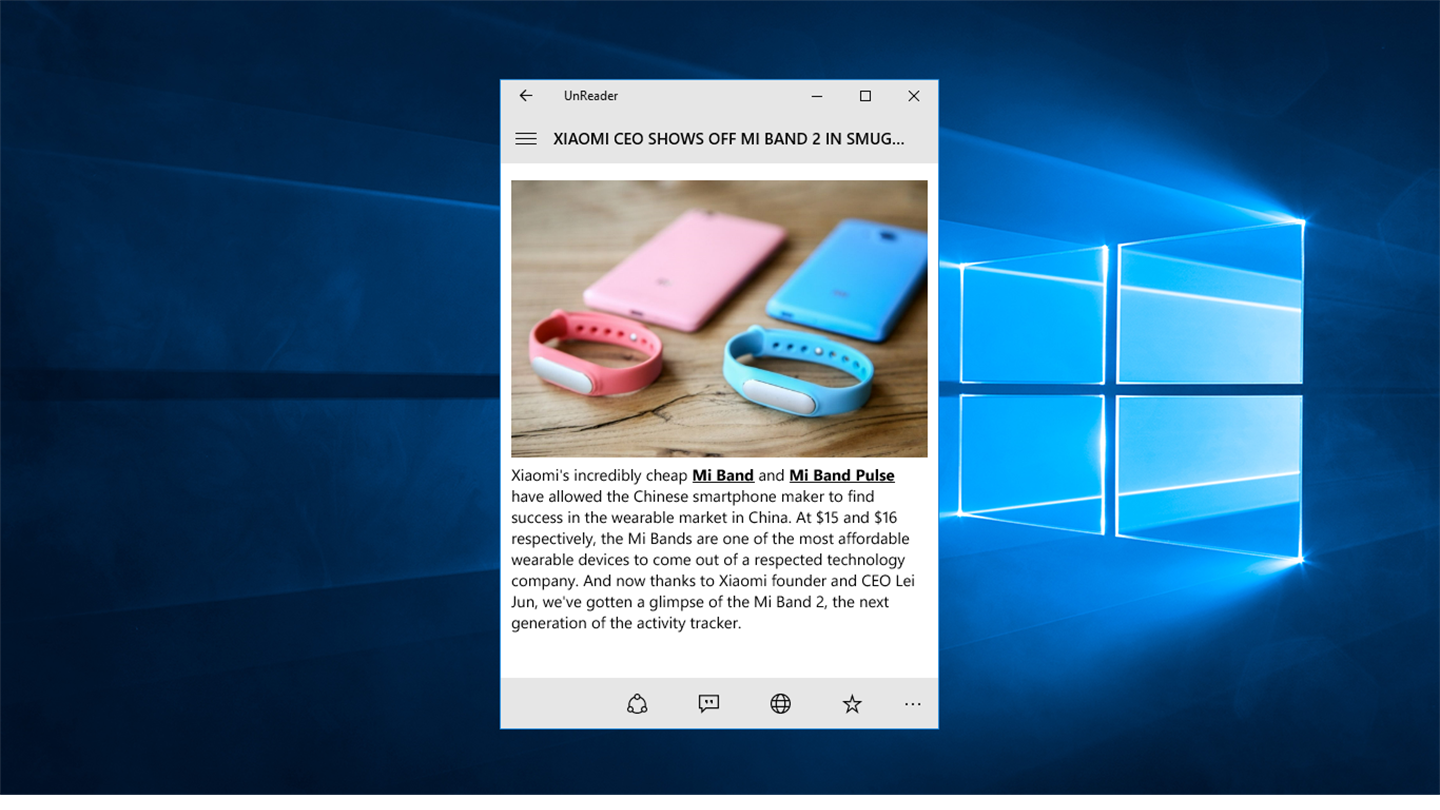Click the paragraph text about Lei Jun
This screenshot has height=810, width=1440.
click(714, 549)
